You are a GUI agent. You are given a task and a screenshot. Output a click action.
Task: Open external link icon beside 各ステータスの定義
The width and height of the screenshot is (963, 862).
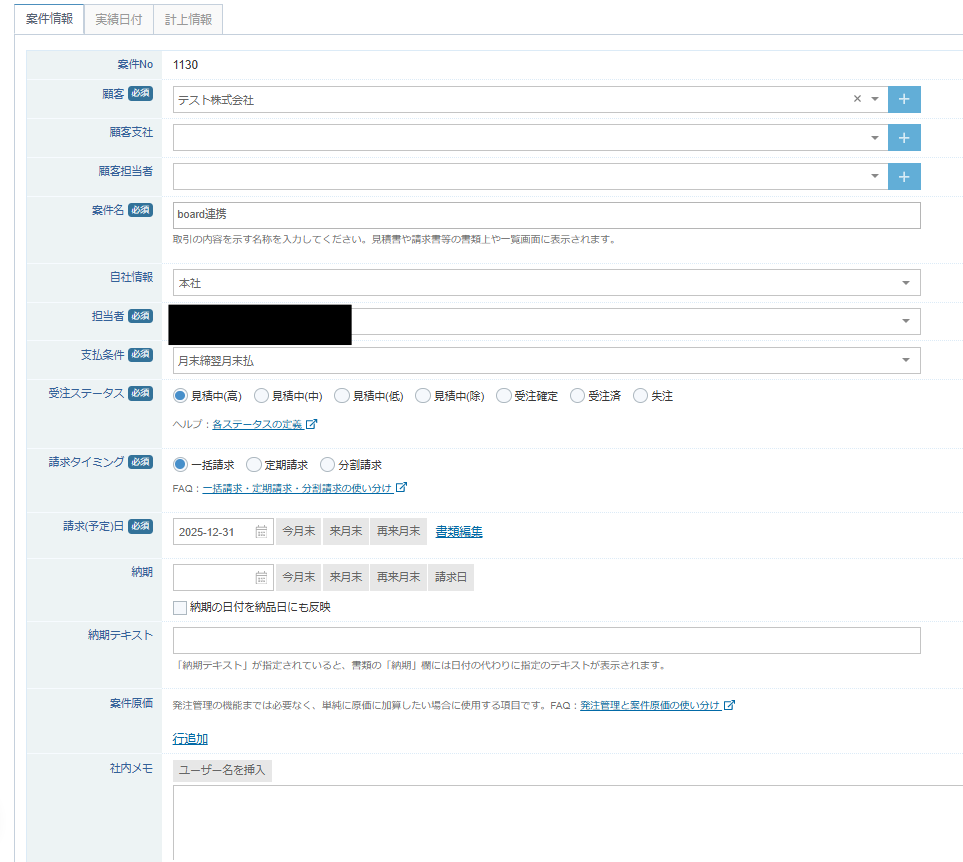[311, 424]
